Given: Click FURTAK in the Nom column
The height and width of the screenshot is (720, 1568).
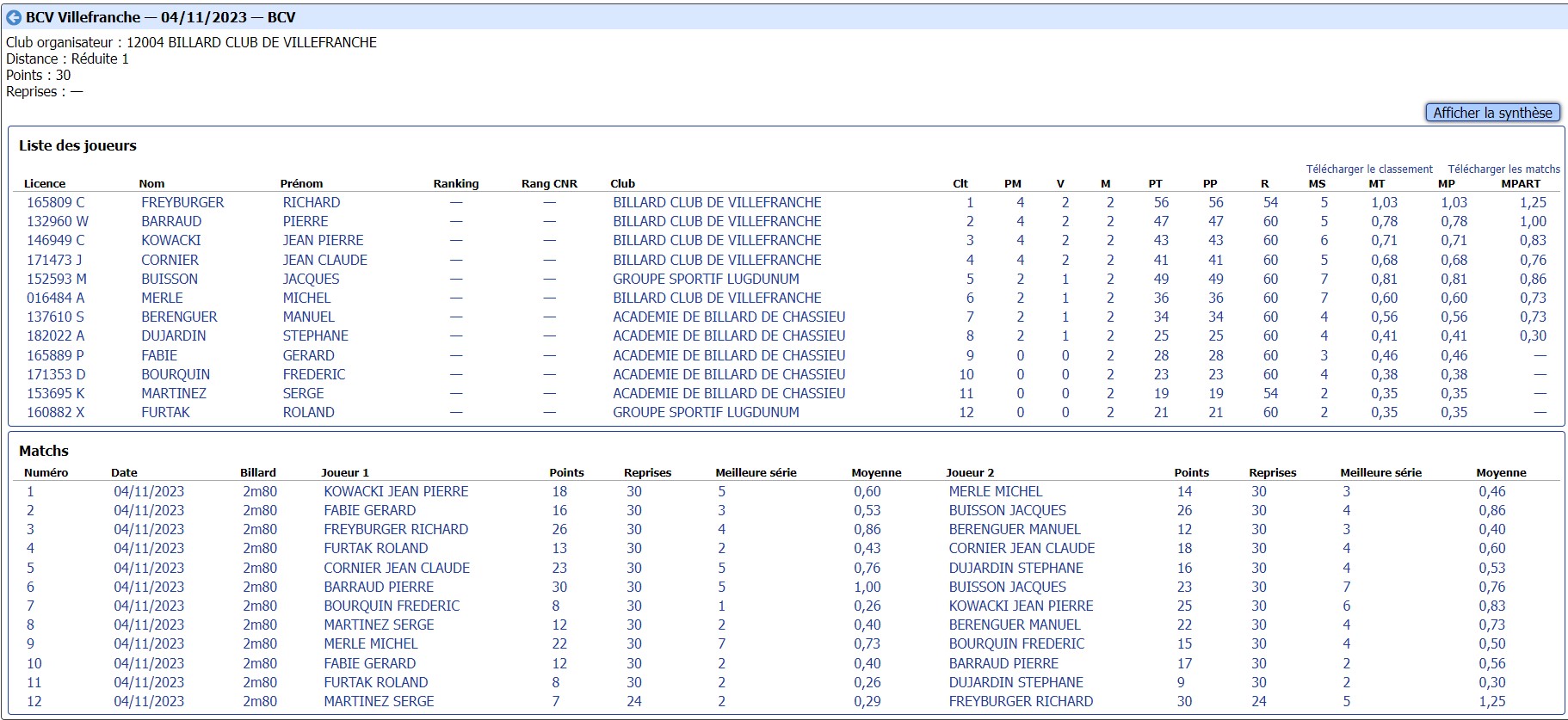Looking at the screenshot, I should tap(165, 412).
